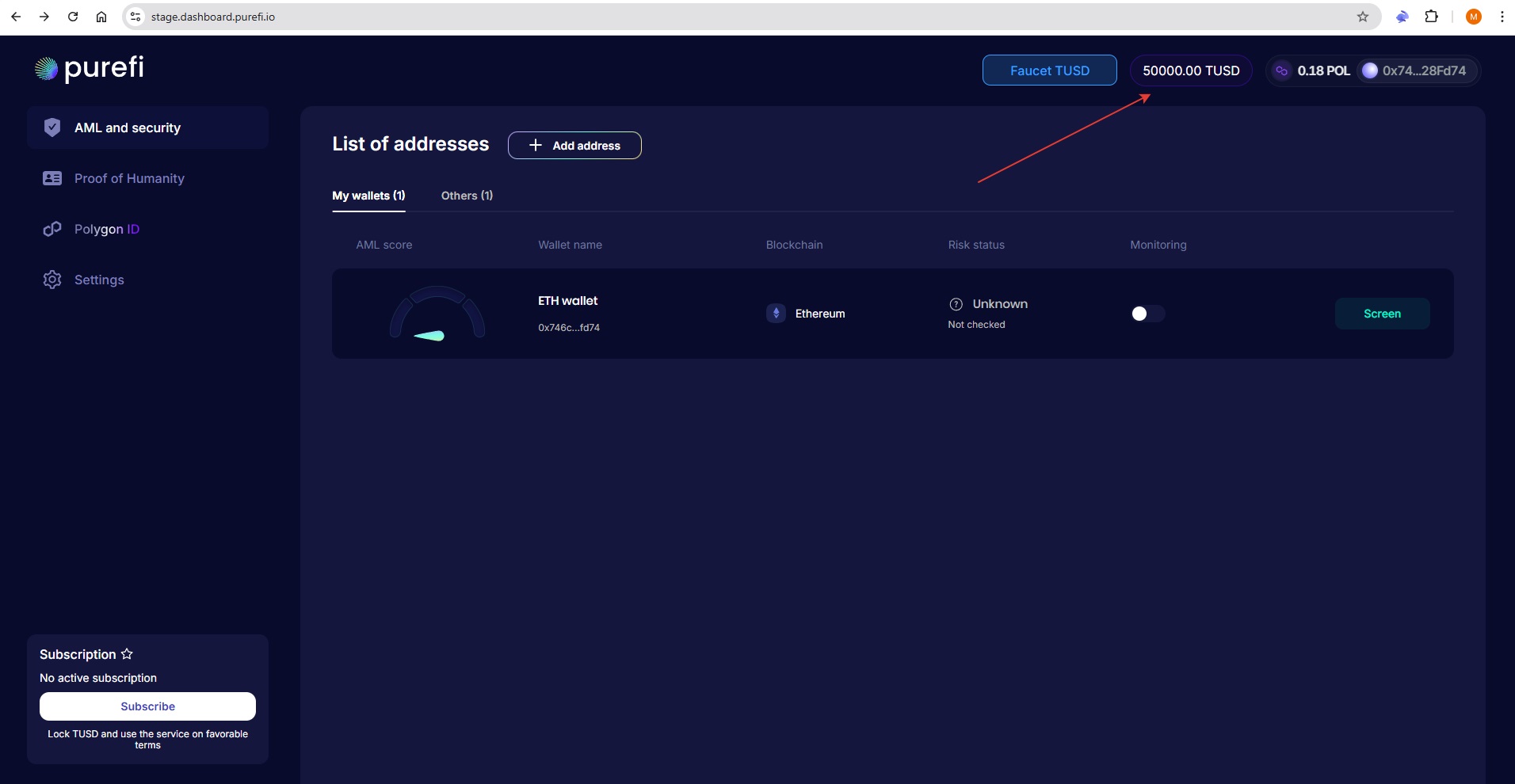
Task: Switch to the Others (1) tab
Action: click(x=467, y=196)
